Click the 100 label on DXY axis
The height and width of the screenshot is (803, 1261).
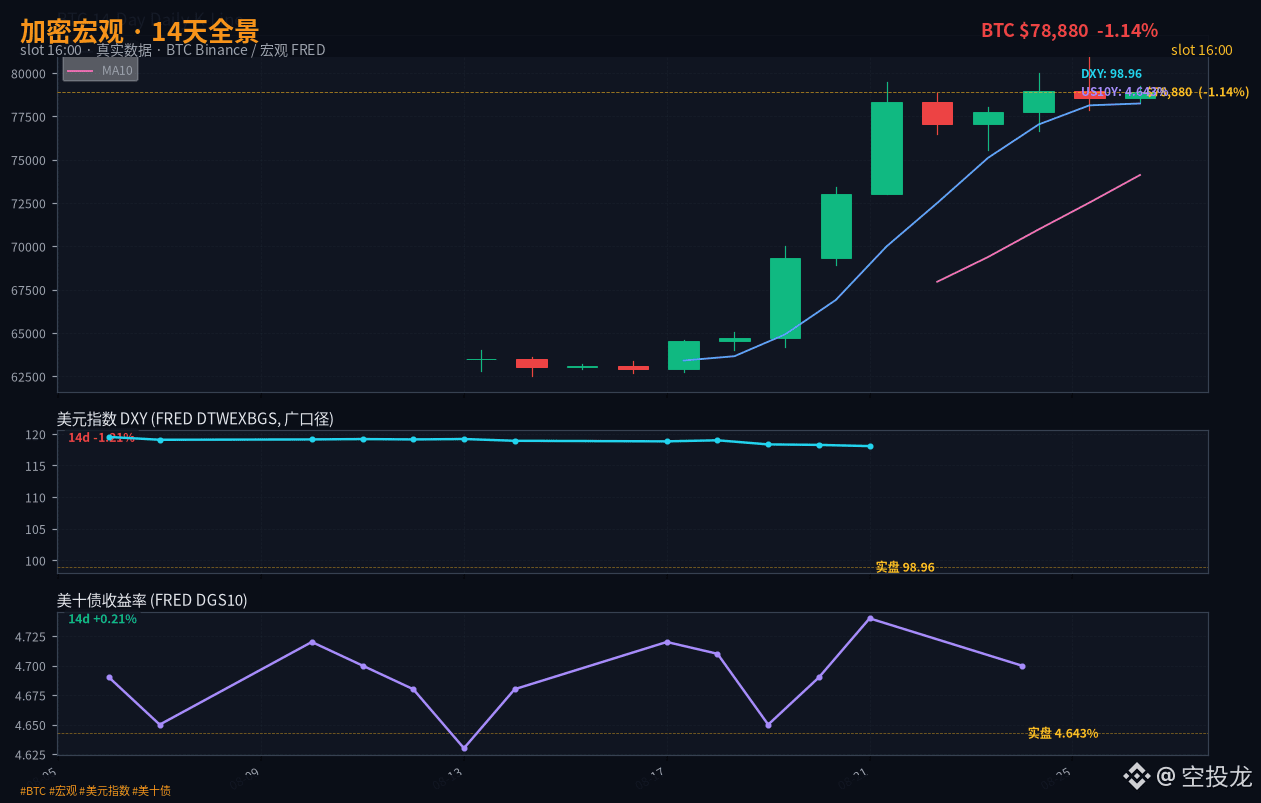[x=36, y=561]
